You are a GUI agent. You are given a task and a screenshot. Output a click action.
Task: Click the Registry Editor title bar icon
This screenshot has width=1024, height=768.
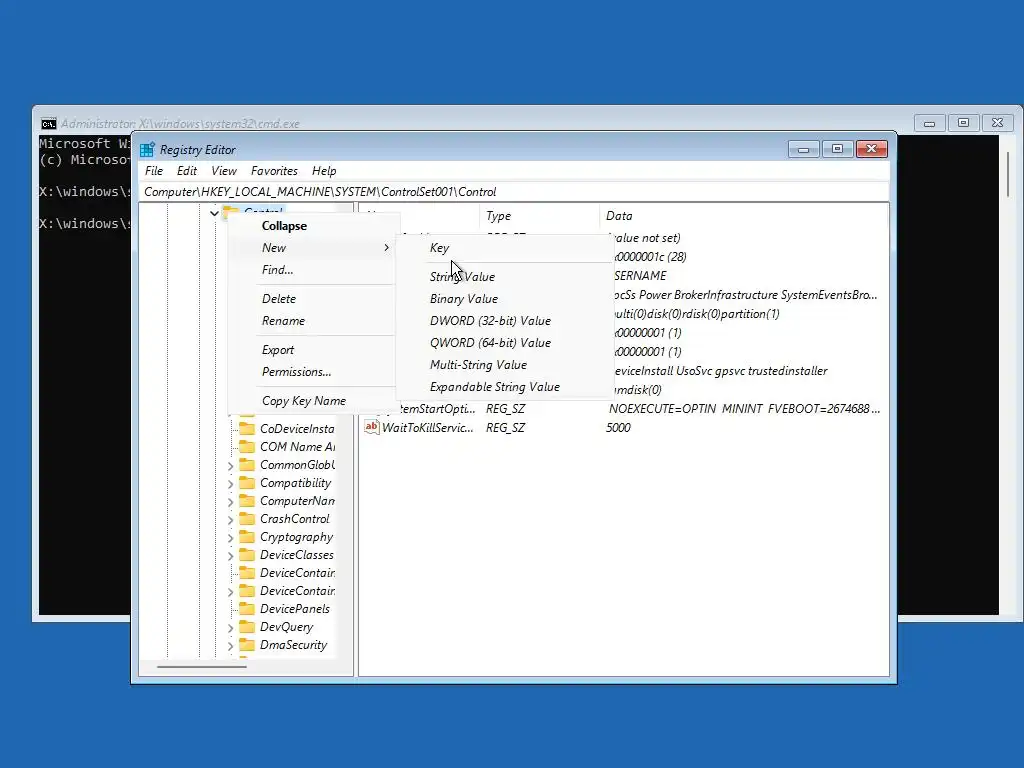coord(148,150)
